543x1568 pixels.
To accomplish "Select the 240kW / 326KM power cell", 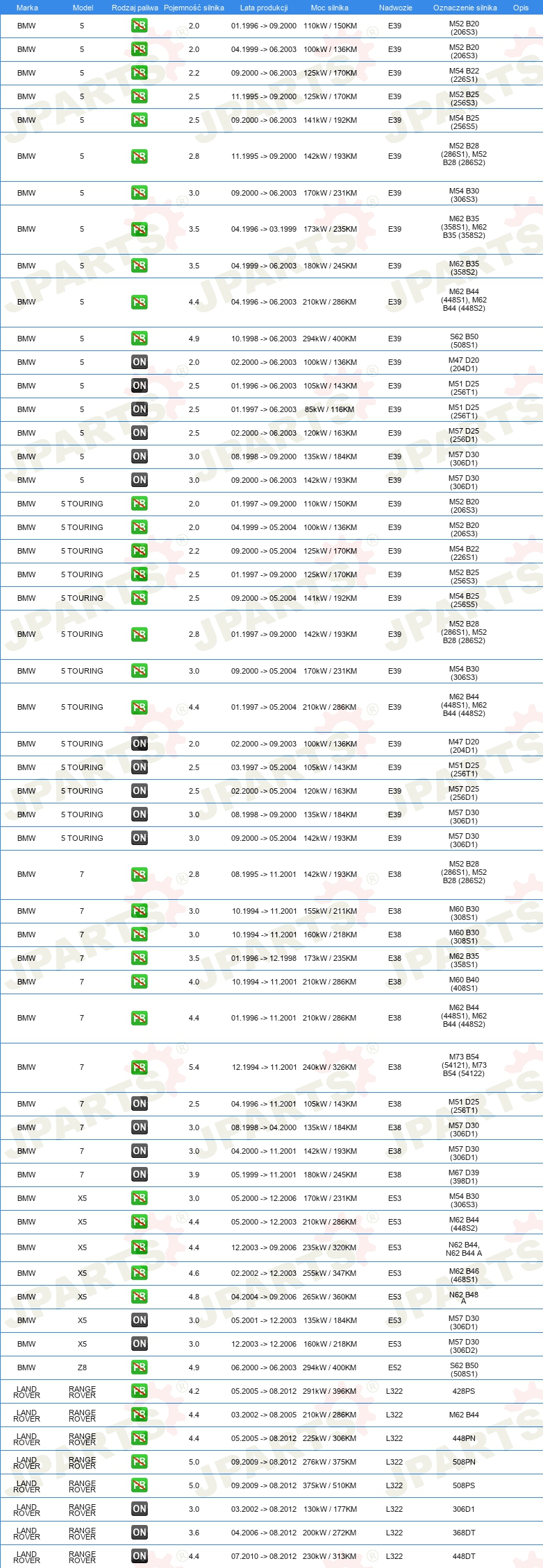I will coord(330,1068).
